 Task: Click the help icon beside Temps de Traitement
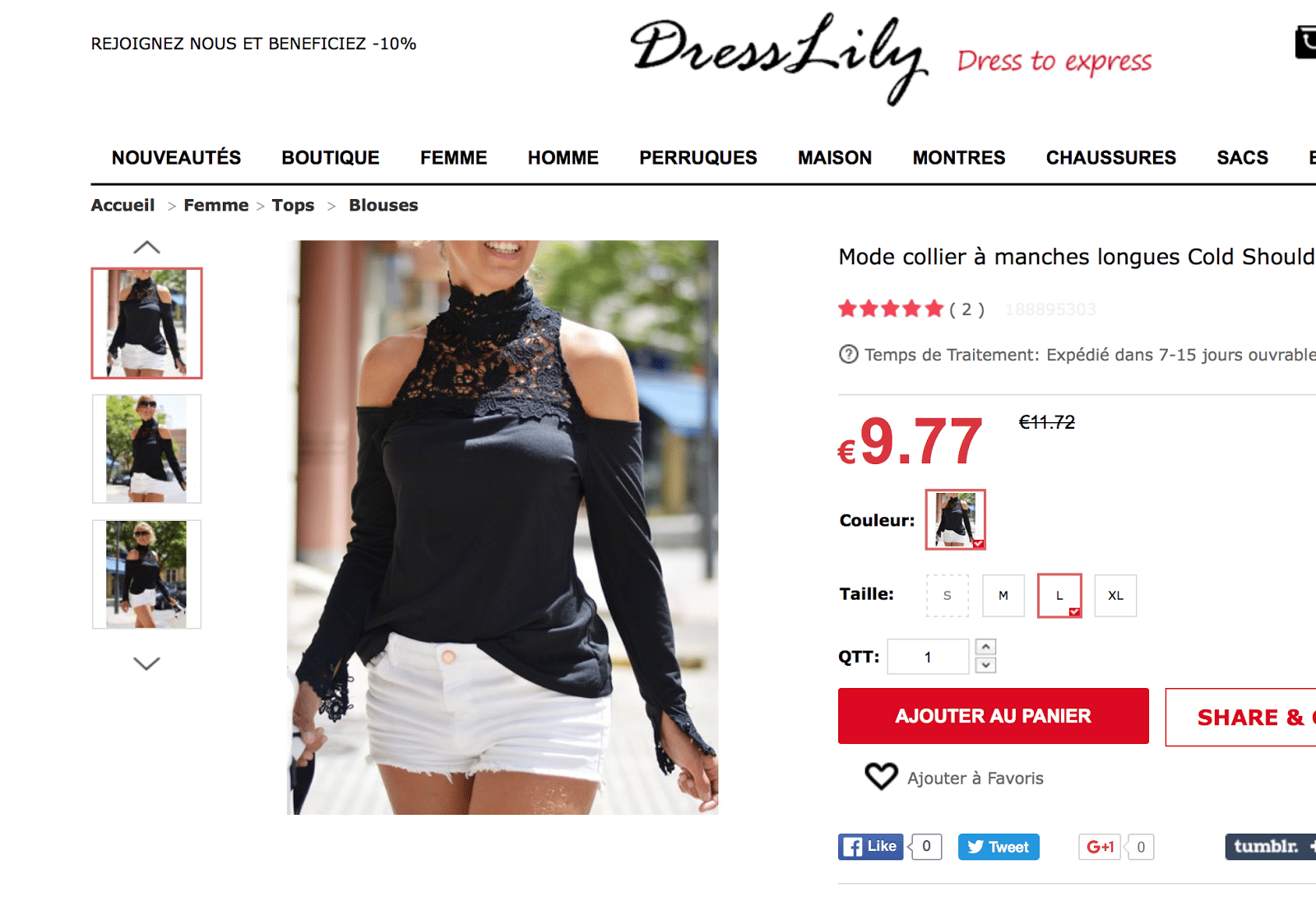pyautogui.click(x=848, y=355)
